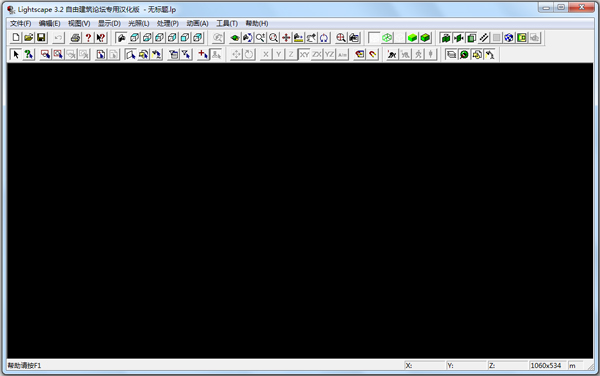Select the arrow pointer selection tool
This screenshot has width=600, height=376.
[16, 54]
